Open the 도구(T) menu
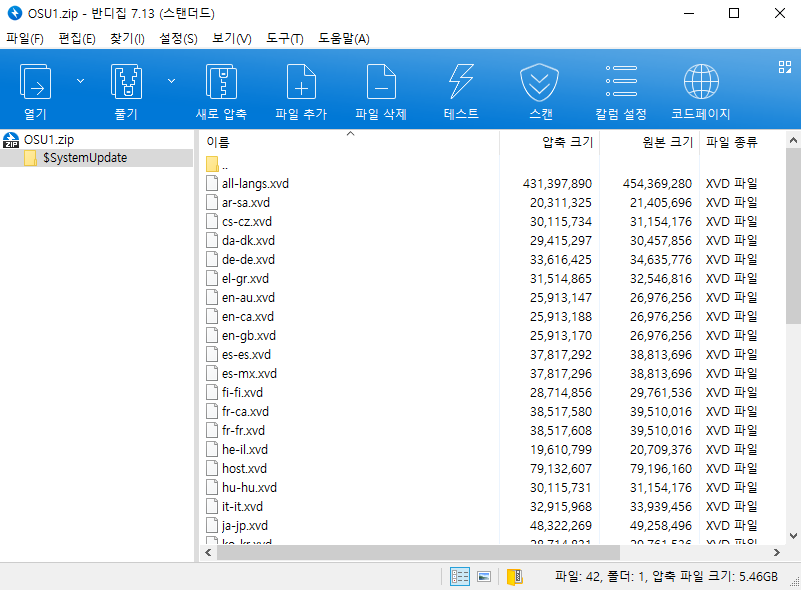This screenshot has height=590, width=801. (285, 39)
